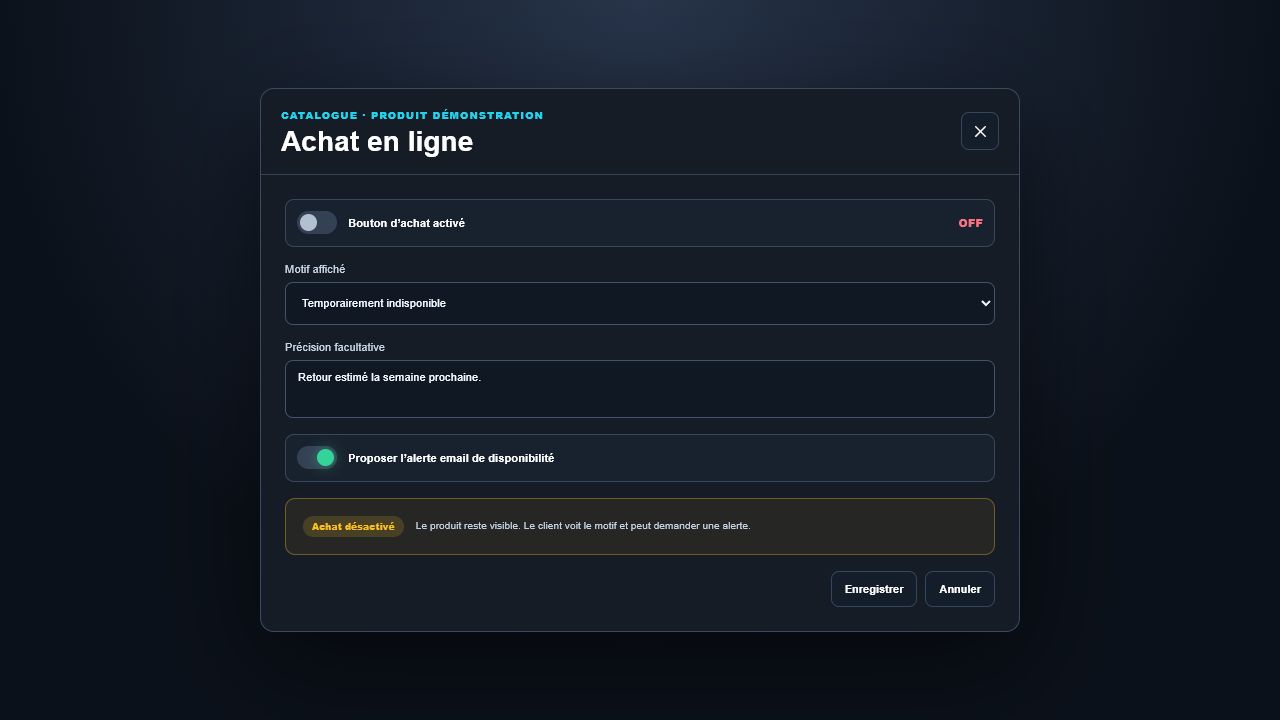Screen dimensions: 1280x720
Task: Save changes with the Enregistrer button
Action: pos(874,589)
